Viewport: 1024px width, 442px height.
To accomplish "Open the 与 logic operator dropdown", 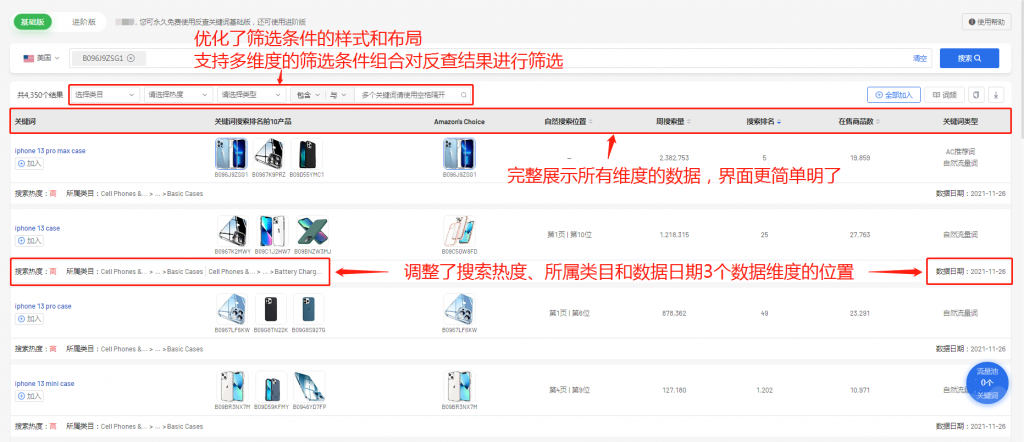I will 338,95.
